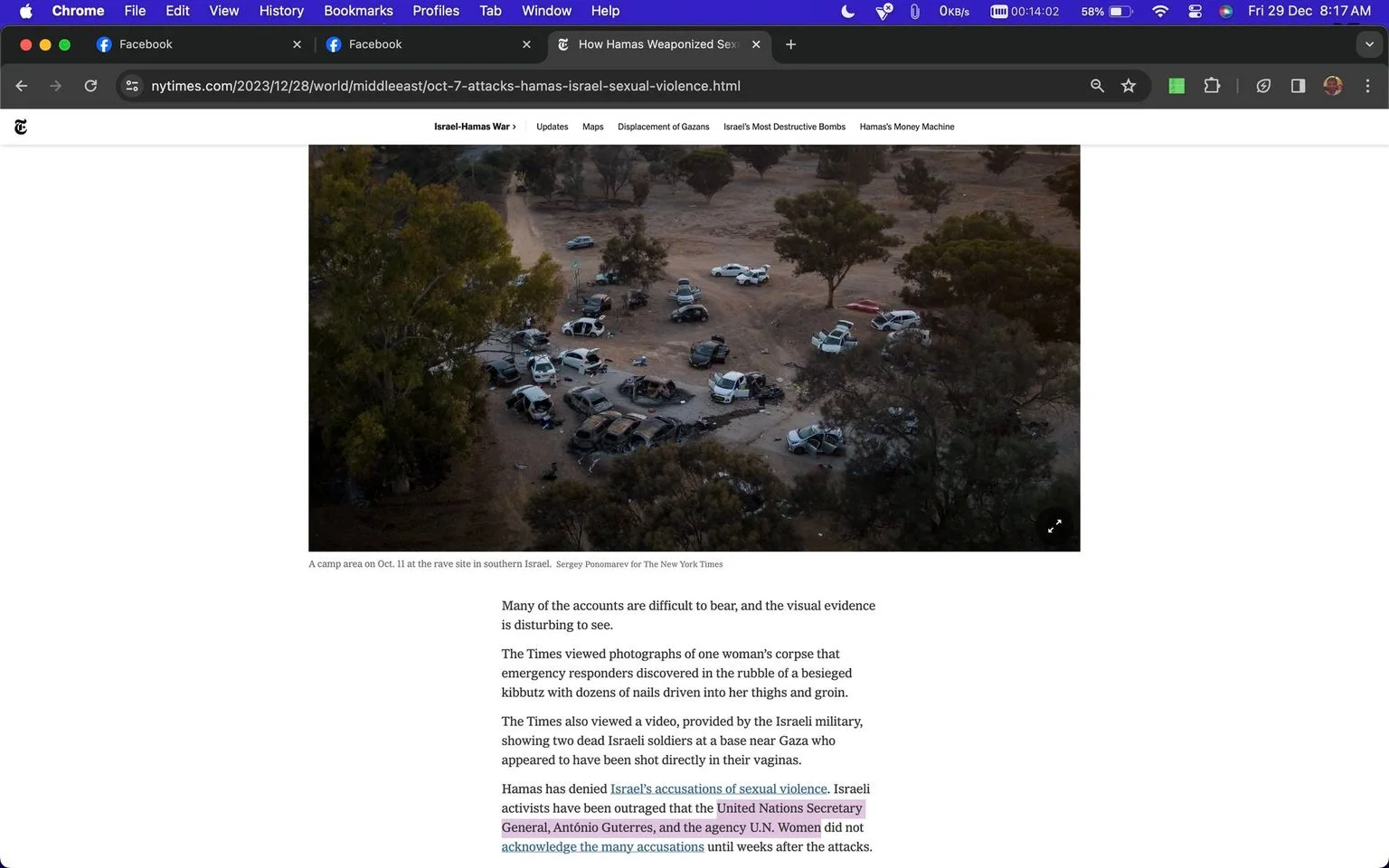Open macOS Control Center toggles
The width and height of the screenshot is (1389, 868).
pos(1195,11)
